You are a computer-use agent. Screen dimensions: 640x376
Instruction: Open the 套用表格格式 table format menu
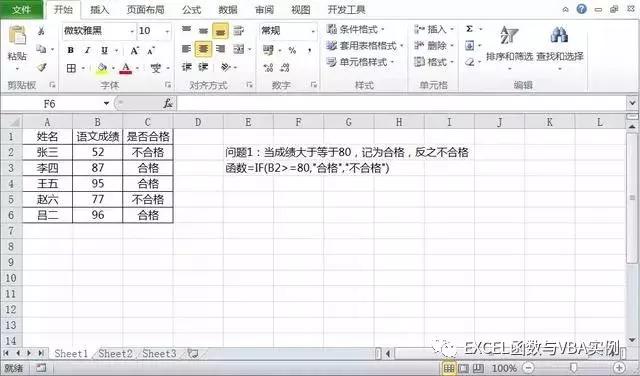click(364, 46)
